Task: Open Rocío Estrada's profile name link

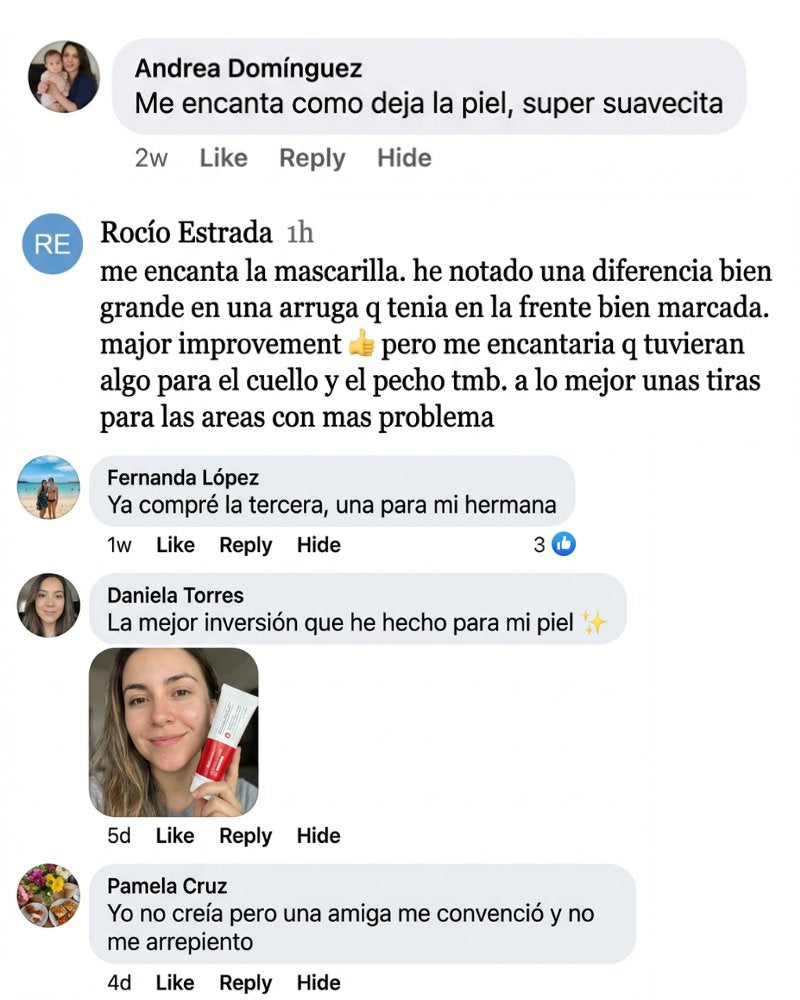Action: [186, 233]
